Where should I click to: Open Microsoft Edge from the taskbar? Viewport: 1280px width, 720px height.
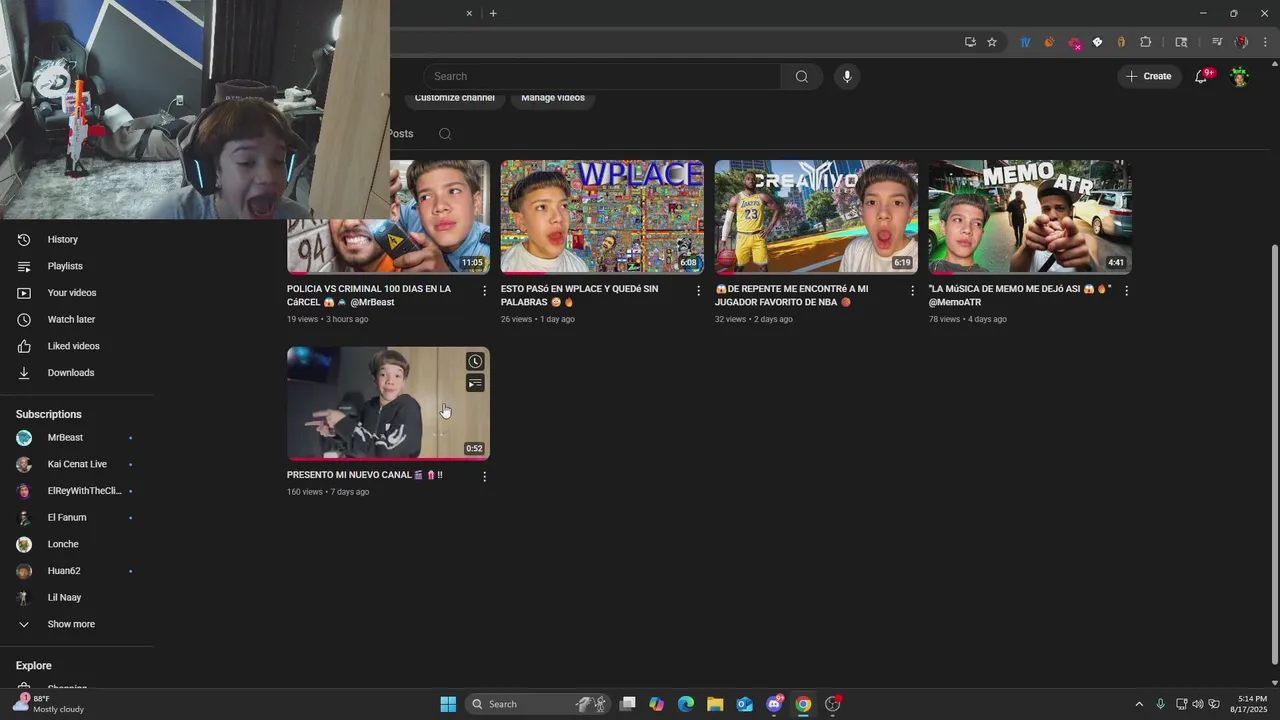pos(686,704)
